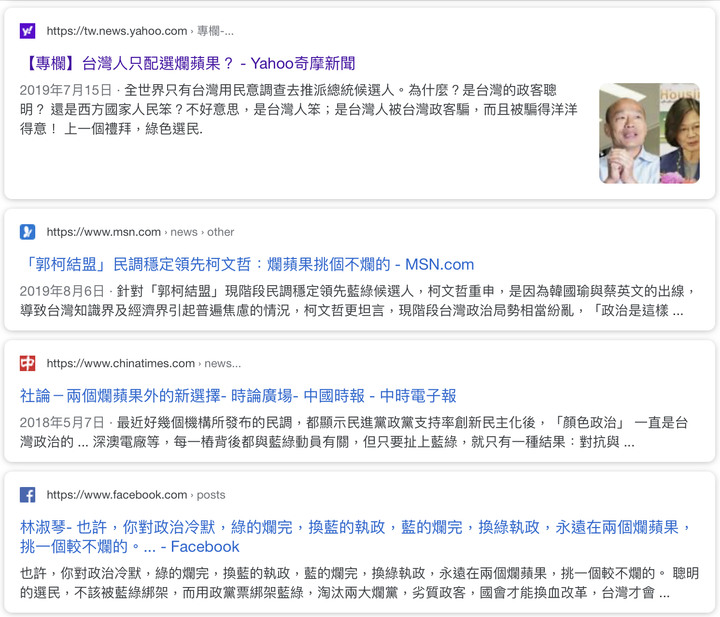The image size is (720, 617).
Task: Click the date 2018年5月7日
Action: (62, 422)
